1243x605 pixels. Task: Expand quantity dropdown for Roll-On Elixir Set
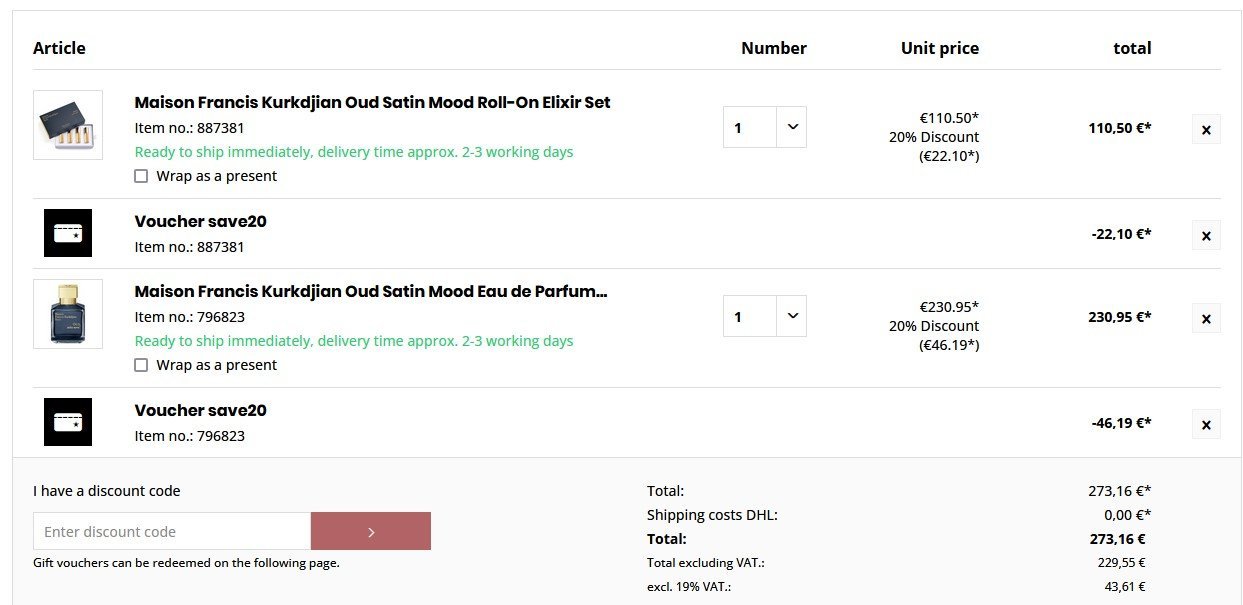click(x=792, y=127)
